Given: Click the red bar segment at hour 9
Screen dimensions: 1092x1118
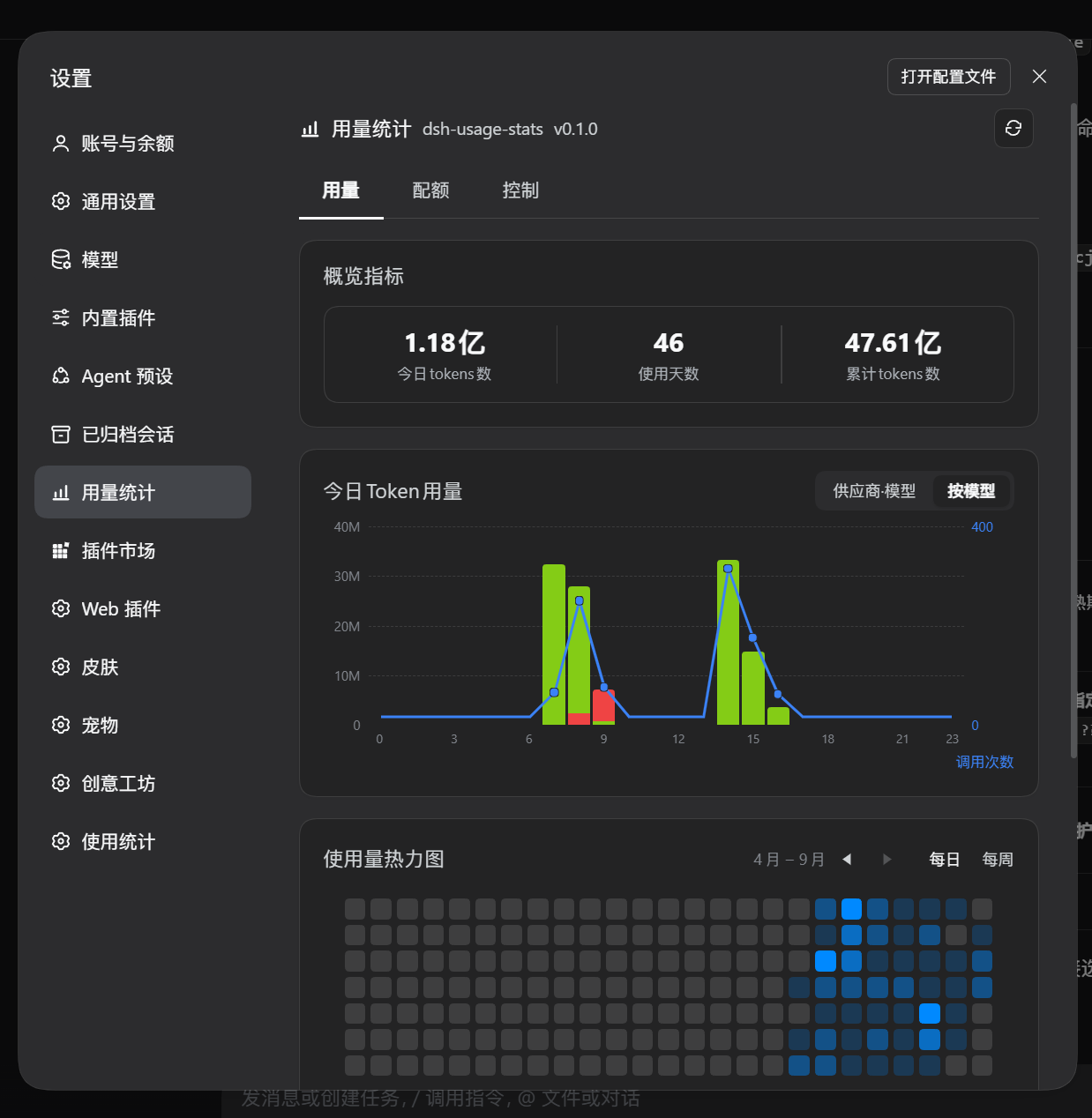Looking at the screenshot, I should [603, 705].
